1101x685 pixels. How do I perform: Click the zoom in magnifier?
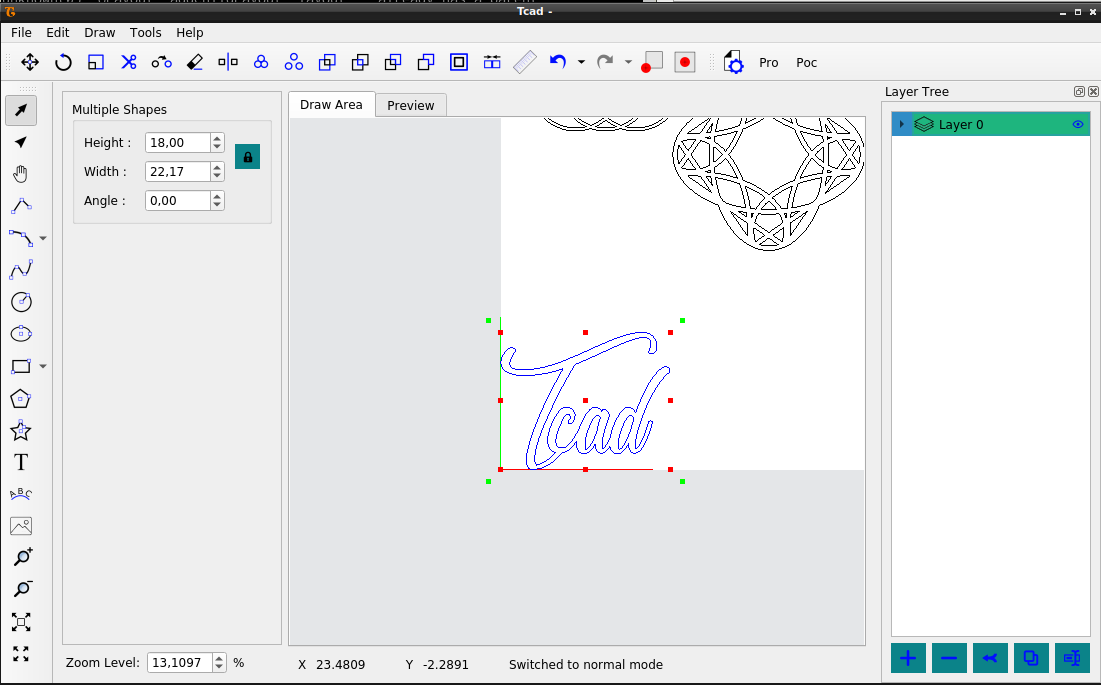click(22, 558)
